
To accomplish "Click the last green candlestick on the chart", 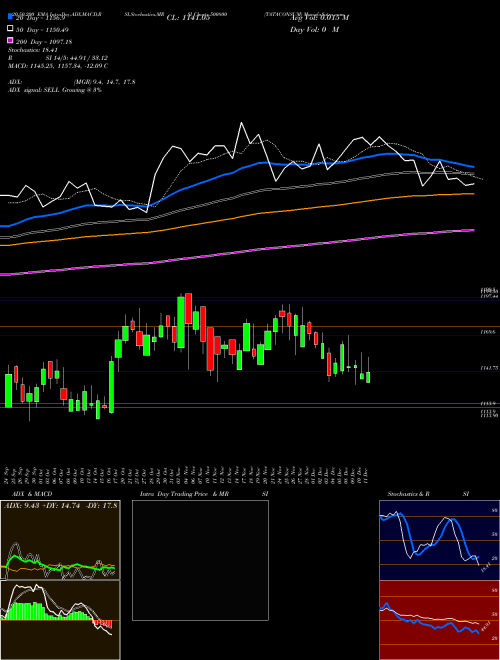I will 368,377.
